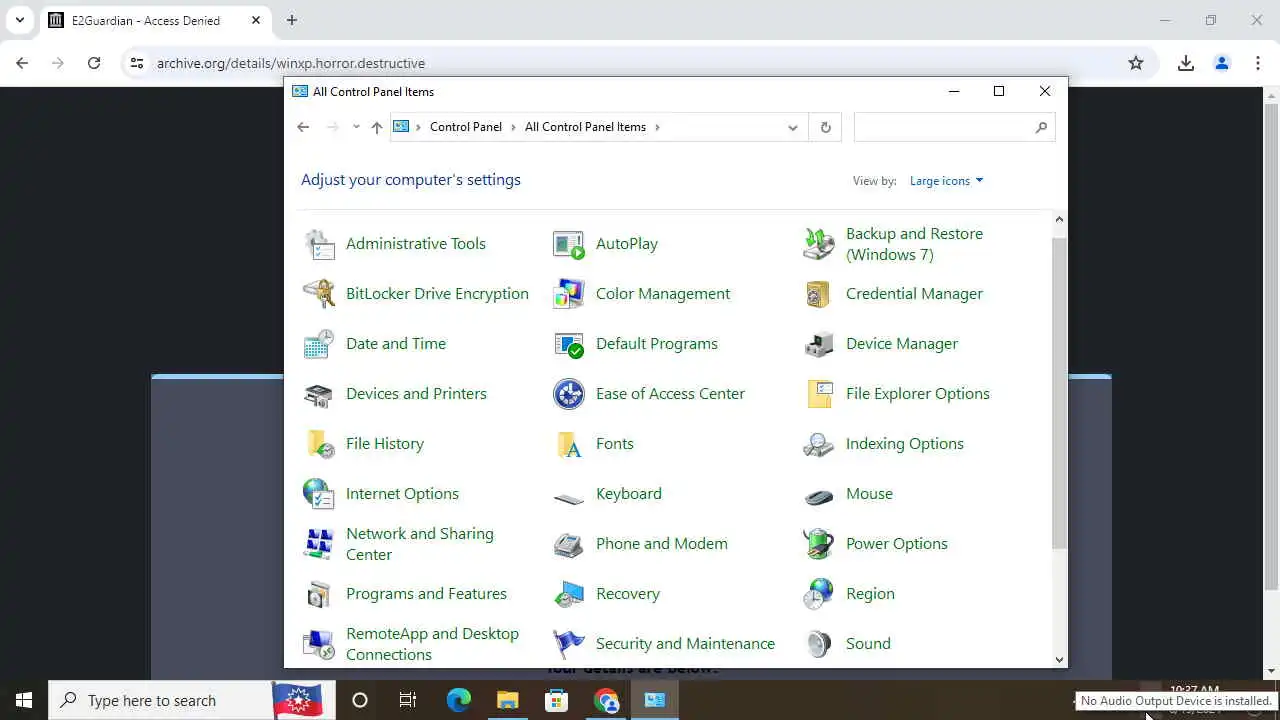Open Color Management icon
Viewport: 1280px width, 720px height.
pos(569,294)
